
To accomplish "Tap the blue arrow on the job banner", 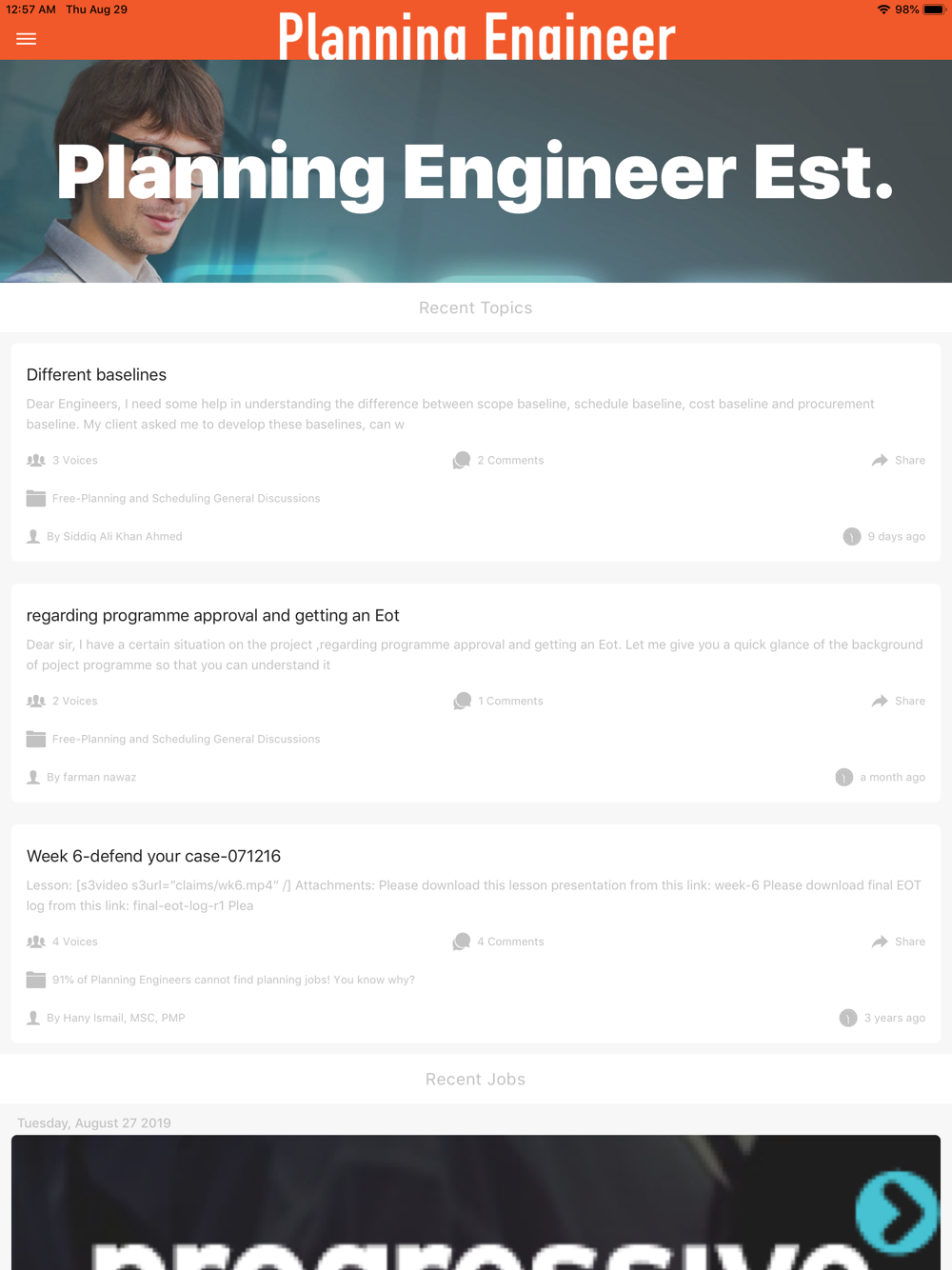I will (x=897, y=1212).
